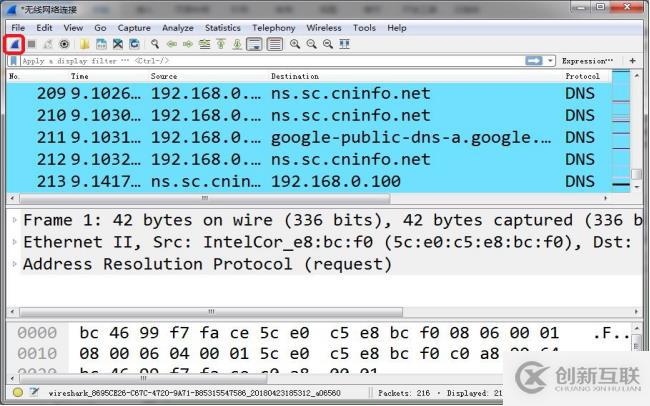This screenshot has width=650, height=406.
Task: Open the Wireless menu
Action: click(x=324, y=28)
